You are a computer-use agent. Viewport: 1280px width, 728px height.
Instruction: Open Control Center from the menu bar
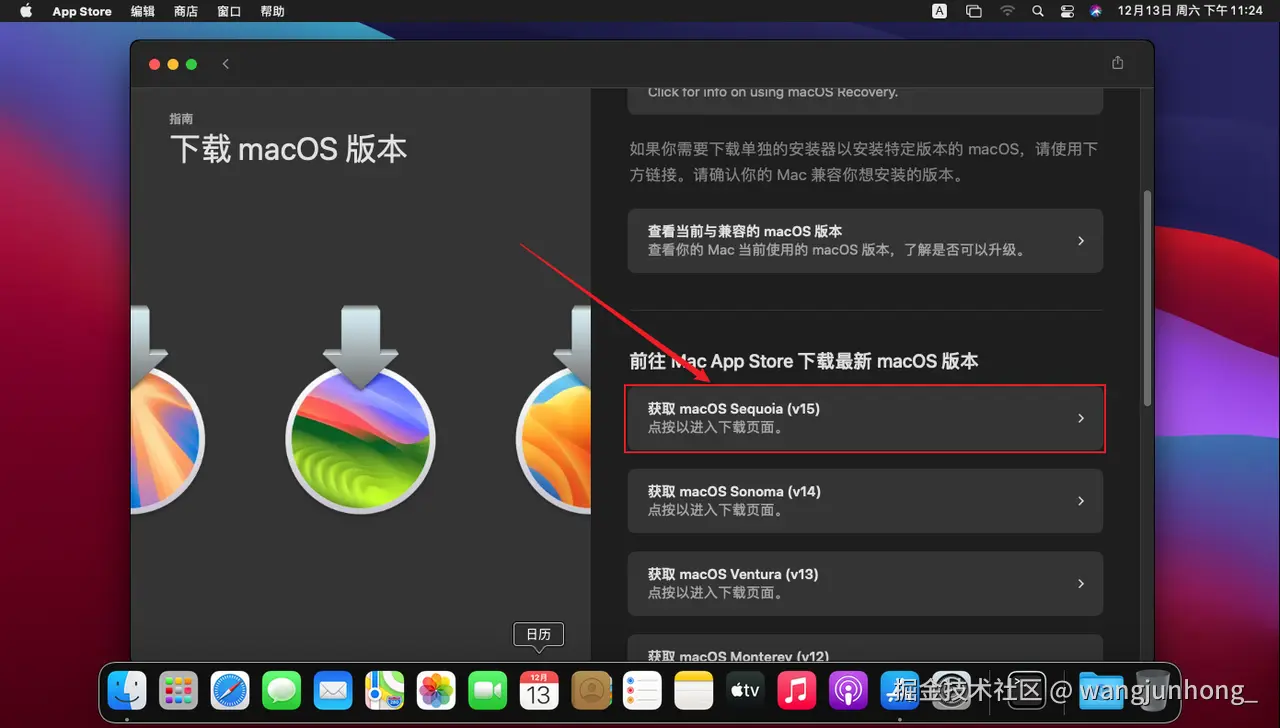[x=1066, y=11]
